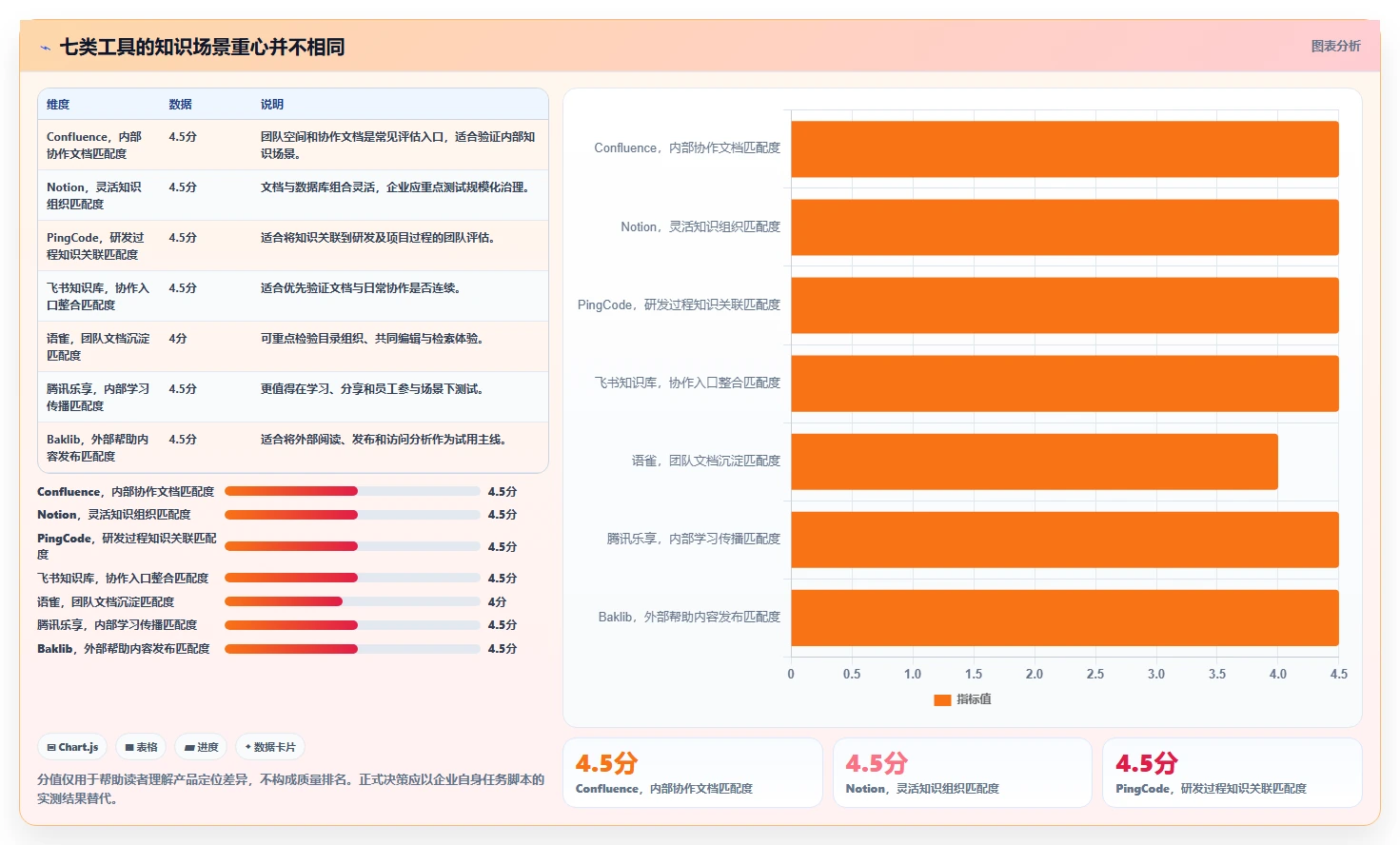Click table cell '腾讯乐享，内部学习传播匹配度'

click(x=99, y=398)
